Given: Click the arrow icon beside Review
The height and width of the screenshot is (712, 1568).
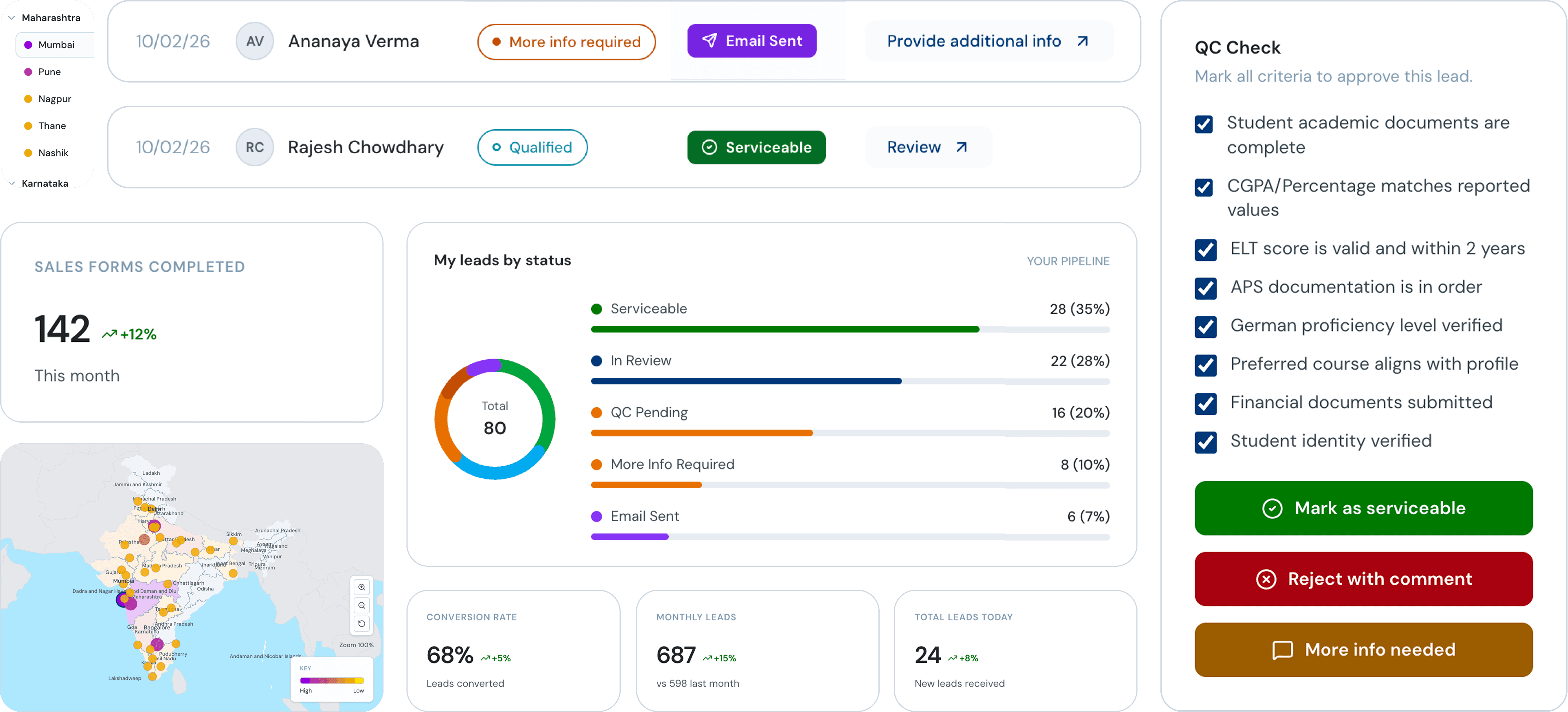Looking at the screenshot, I should [961, 147].
